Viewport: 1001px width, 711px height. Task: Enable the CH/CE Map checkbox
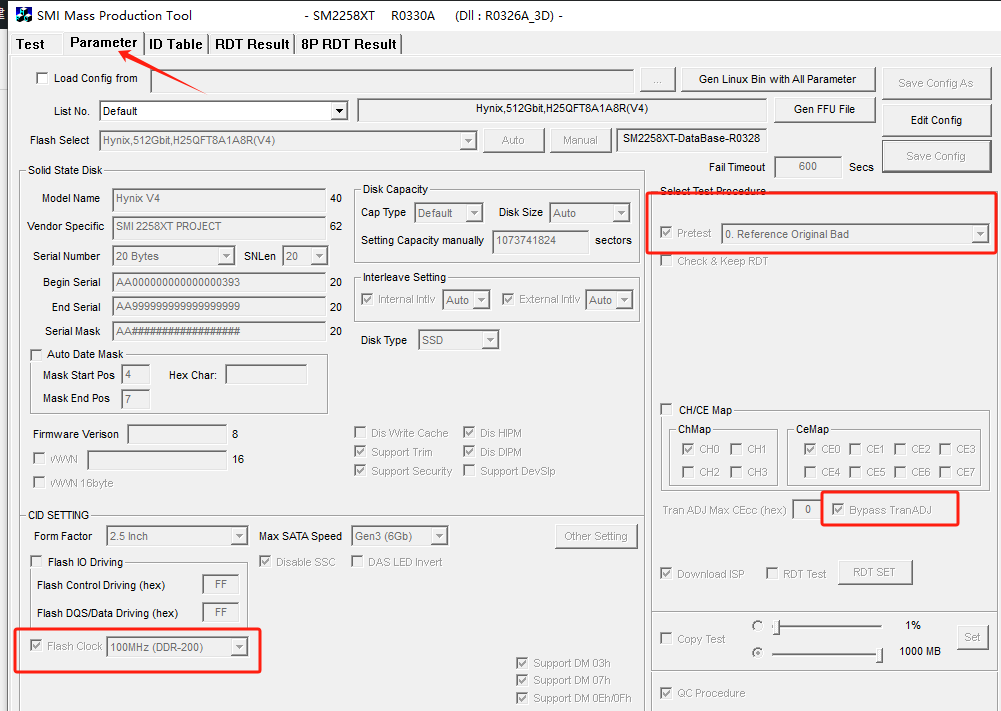pos(666,409)
